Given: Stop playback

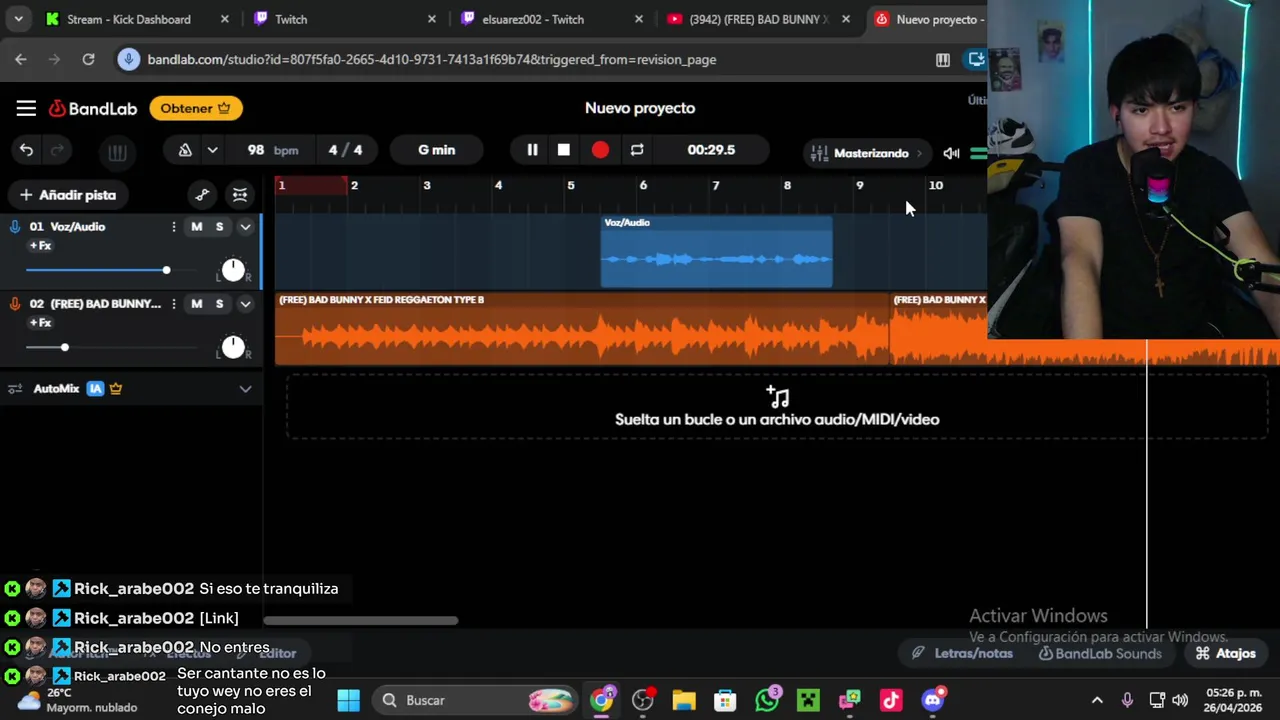Looking at the screenshot, I should [564, 150].
